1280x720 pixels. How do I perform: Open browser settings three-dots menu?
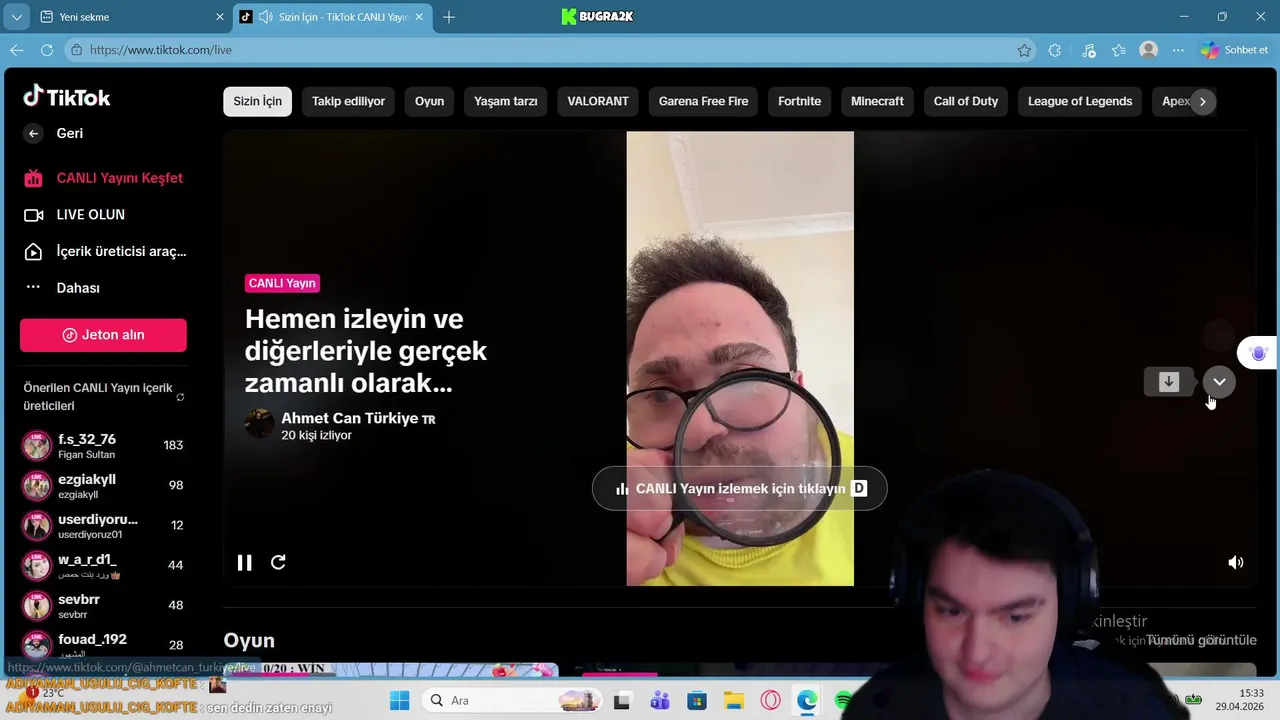1180,50
